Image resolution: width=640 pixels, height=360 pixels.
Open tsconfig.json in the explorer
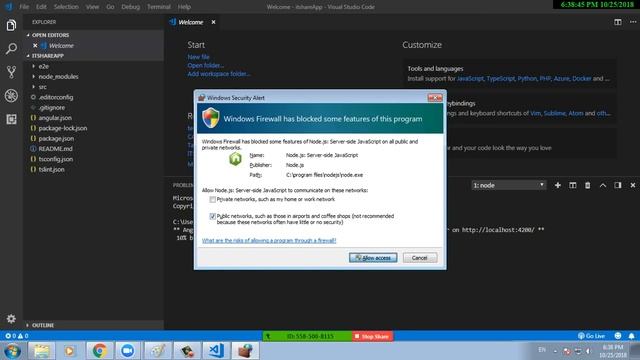click(x=56, y=159)
